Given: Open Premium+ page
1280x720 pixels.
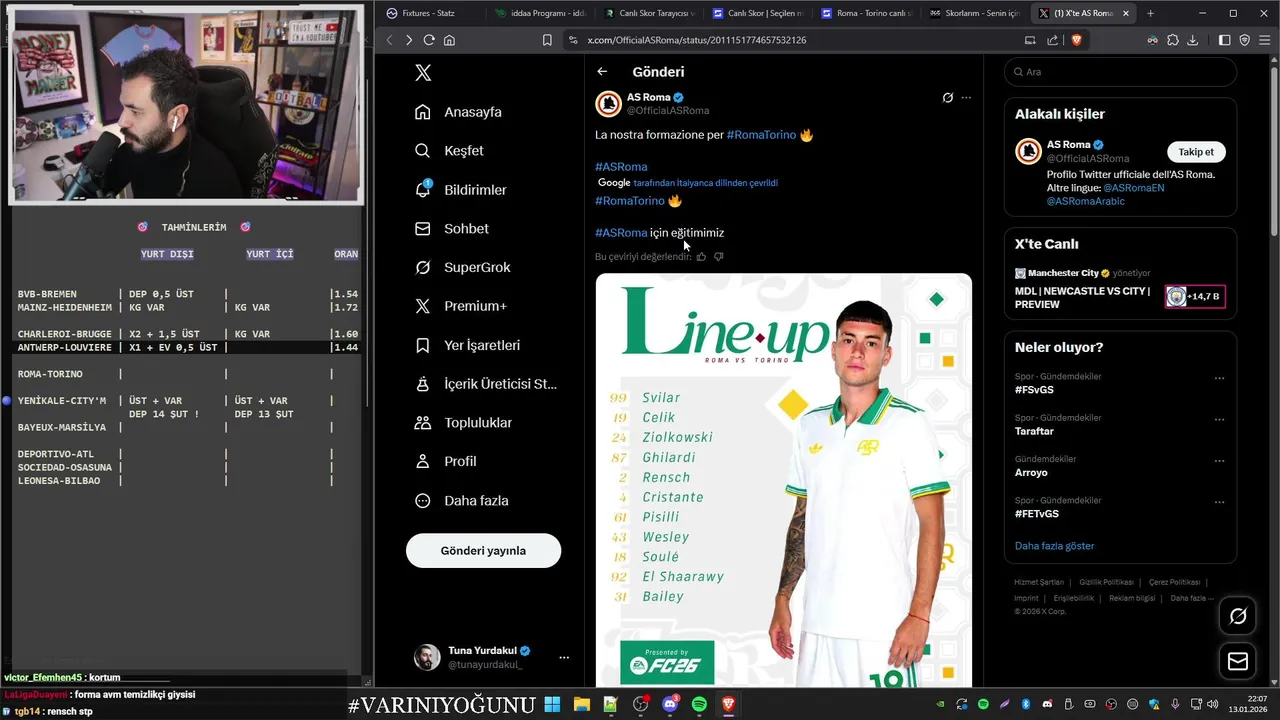Looking at the screenshot, I should tap(460, 306).
